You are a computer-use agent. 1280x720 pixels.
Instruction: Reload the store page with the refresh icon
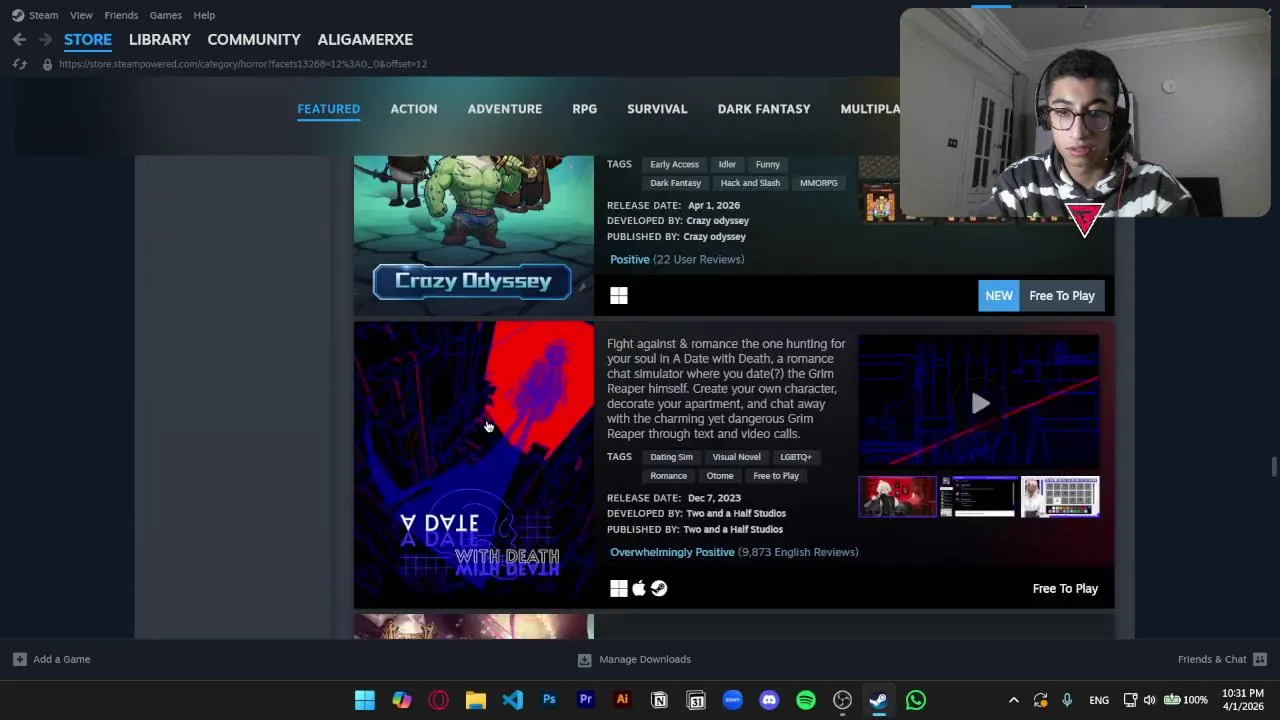[x=19, y=64]
